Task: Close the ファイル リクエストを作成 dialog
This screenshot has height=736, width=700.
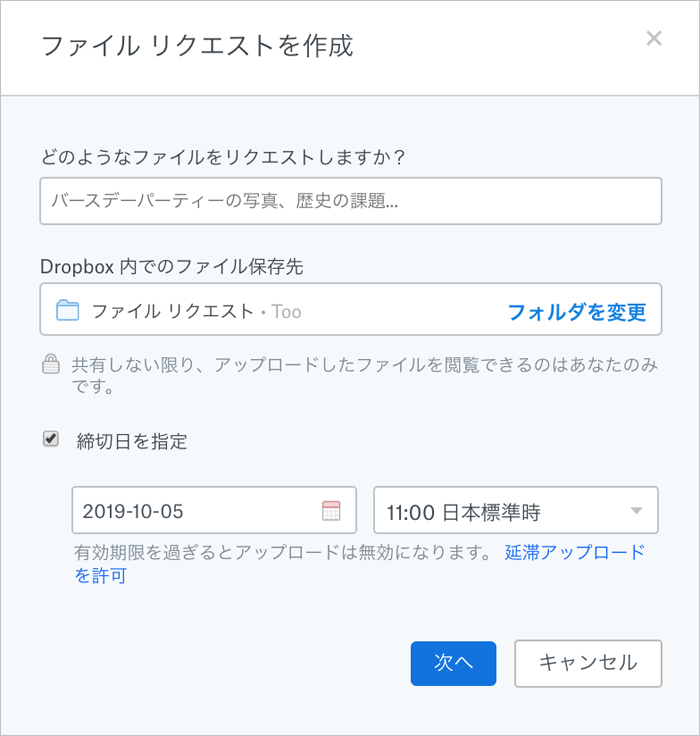Action: 654,39
